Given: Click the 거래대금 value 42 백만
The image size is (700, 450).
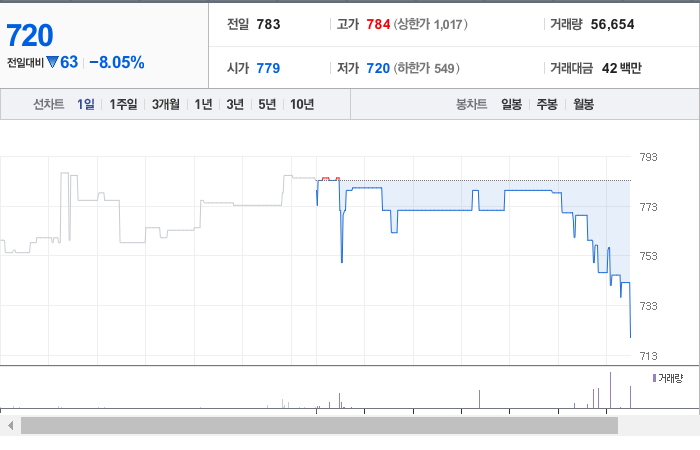Looking at the screenshot, I should (x=622, y=68).
